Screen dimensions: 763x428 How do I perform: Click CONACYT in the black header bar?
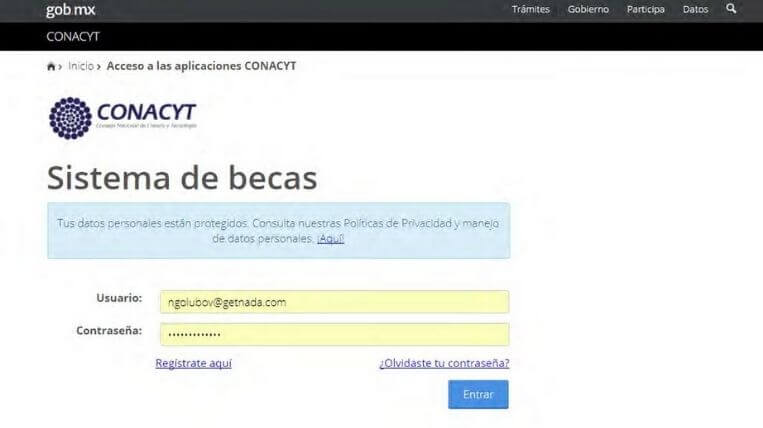73,36
